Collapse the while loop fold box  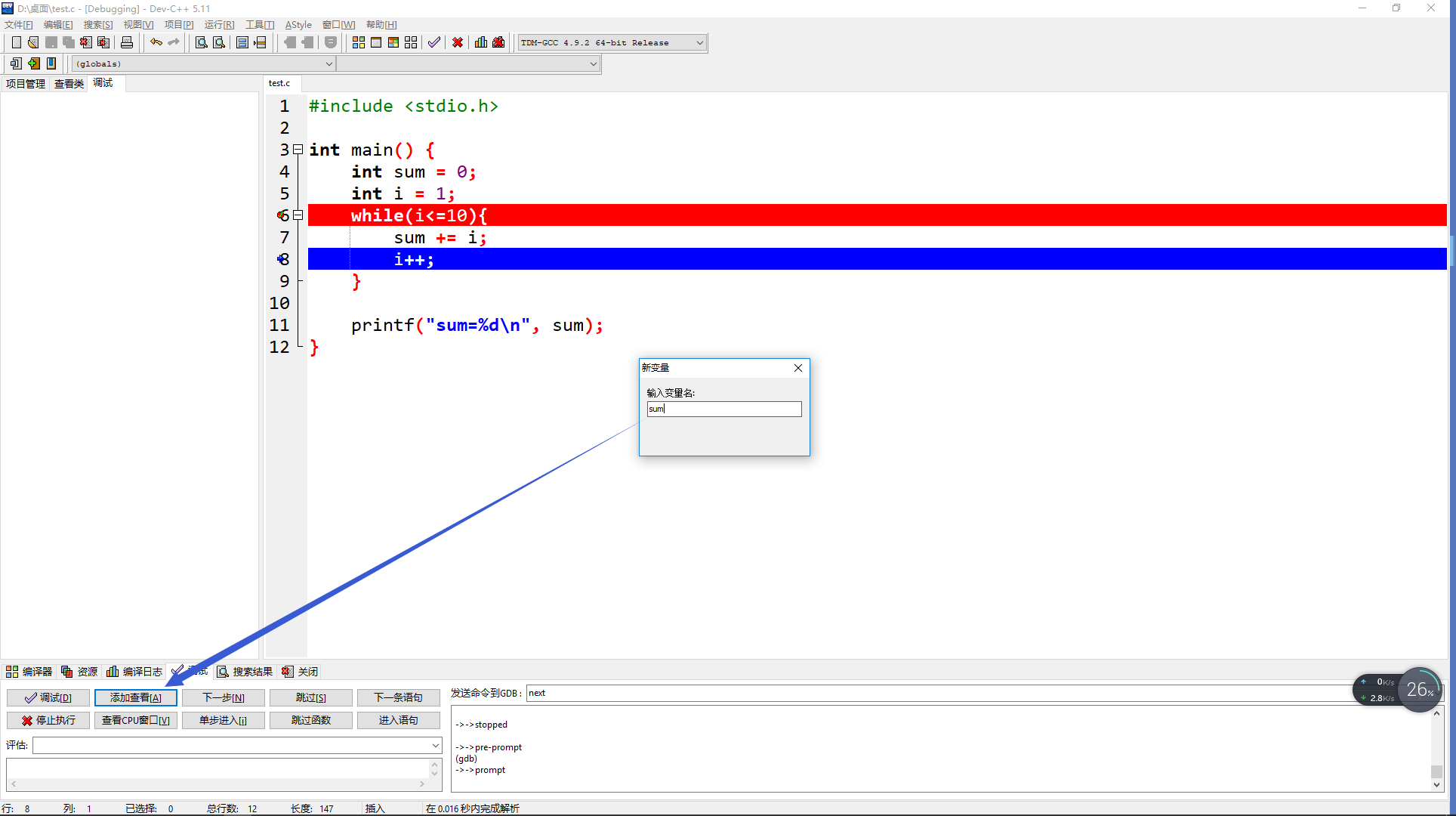(298, 215)
